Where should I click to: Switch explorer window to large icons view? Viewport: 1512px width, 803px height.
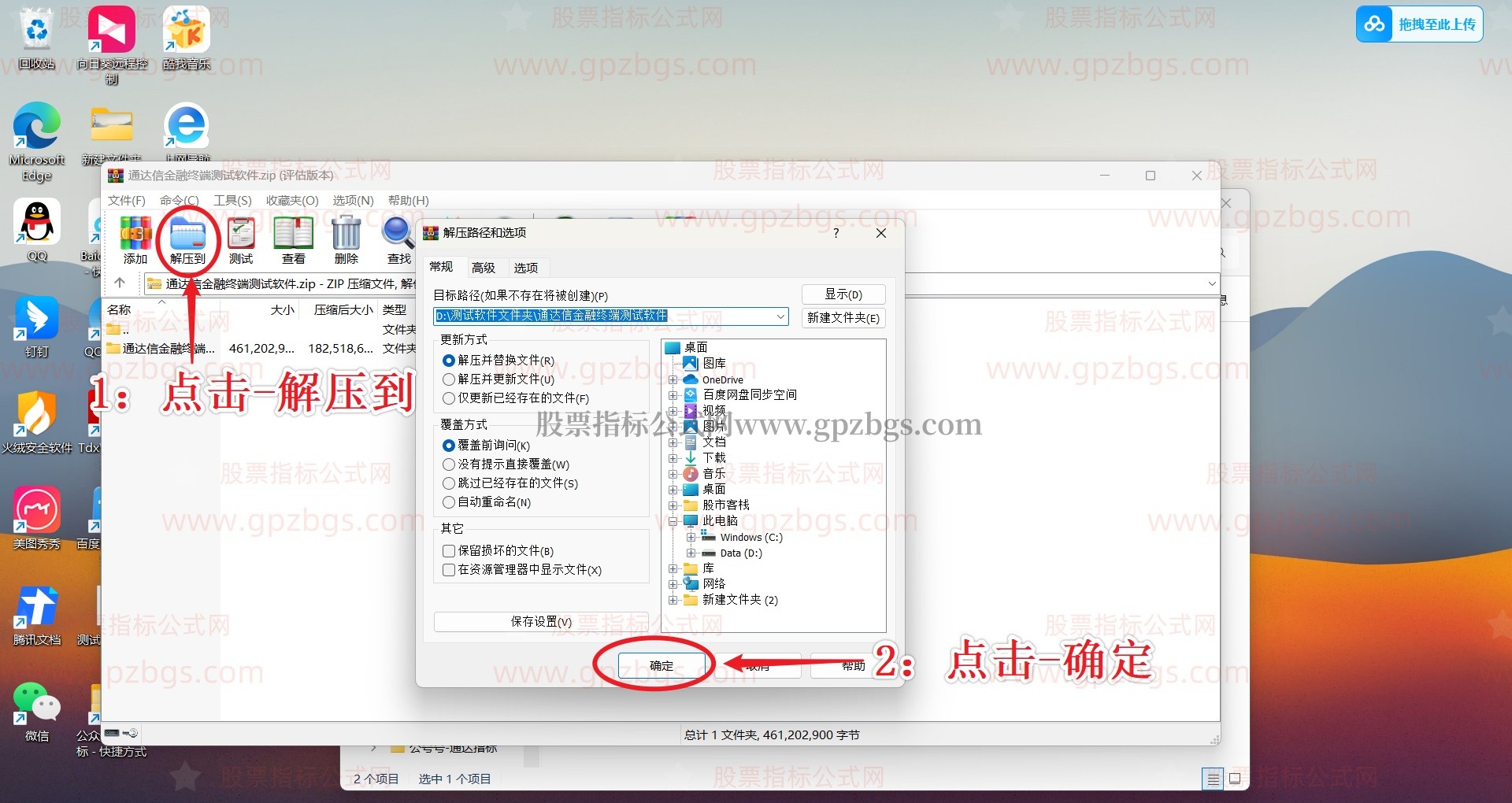click(1235, 779)
